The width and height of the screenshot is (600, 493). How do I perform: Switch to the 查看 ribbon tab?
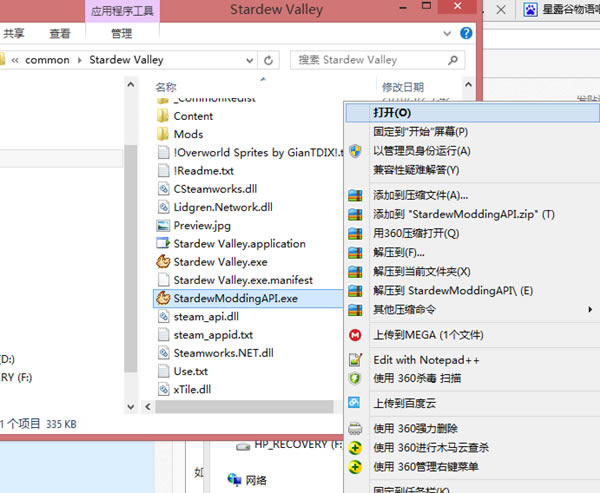(60, 33)
